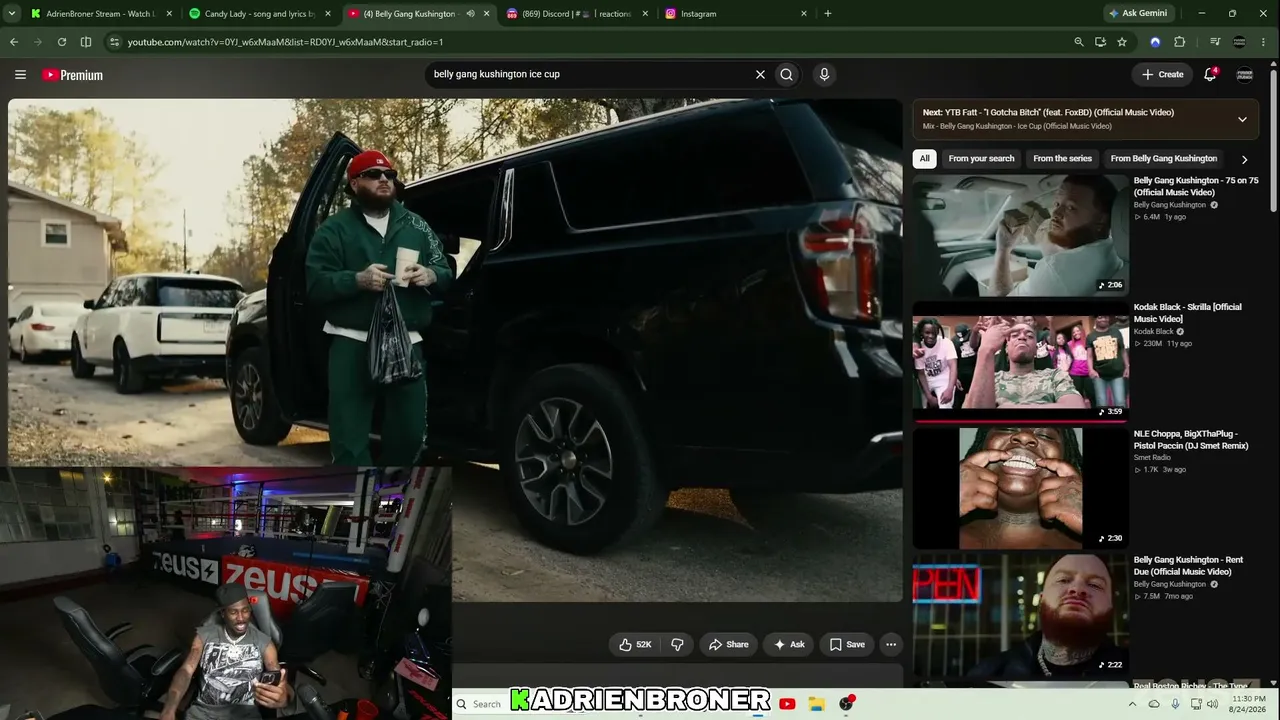Open Chrome extensions puzzle icon
The image size is (1280, 720).
(1180, 42)
